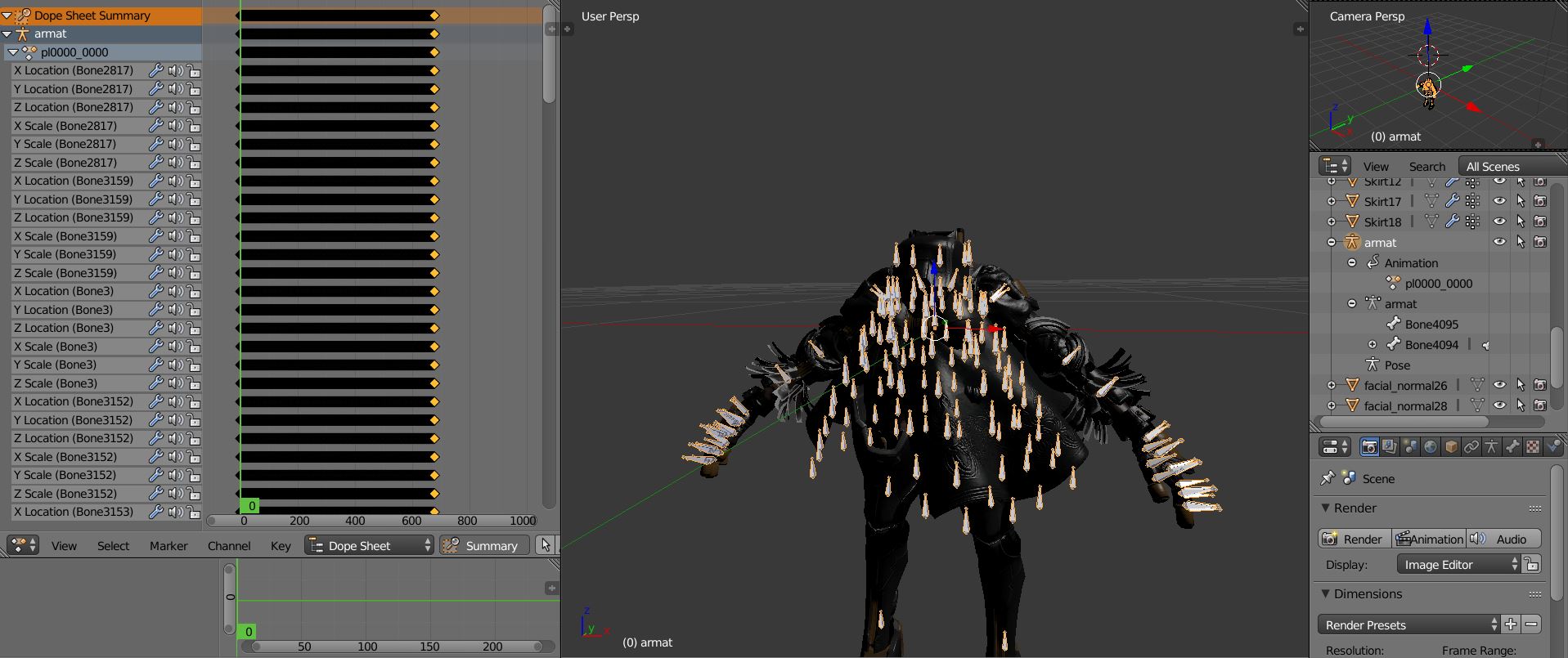Open the 3D viewport tool shelf plus icon
The image size is (1568, 658).
[x=567, y=29]
